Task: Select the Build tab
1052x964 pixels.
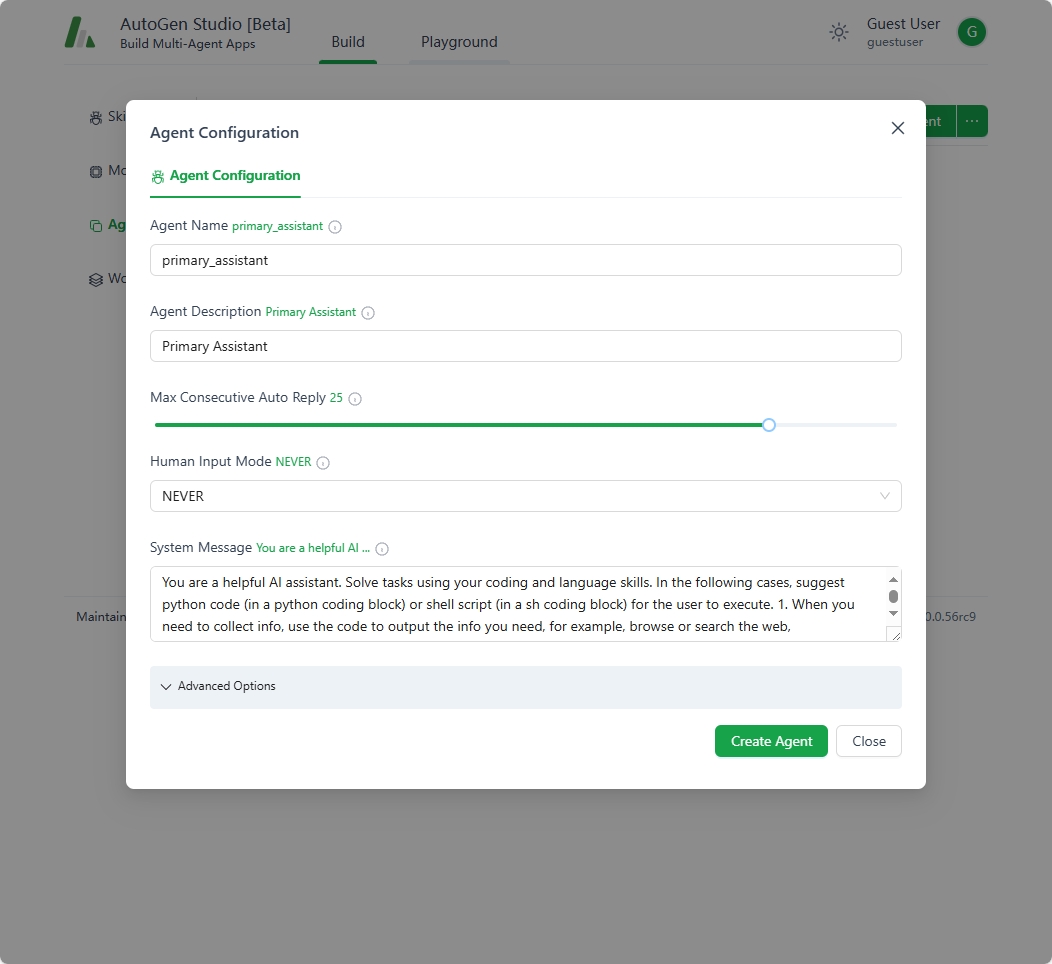Action: [x=348, y=42]
